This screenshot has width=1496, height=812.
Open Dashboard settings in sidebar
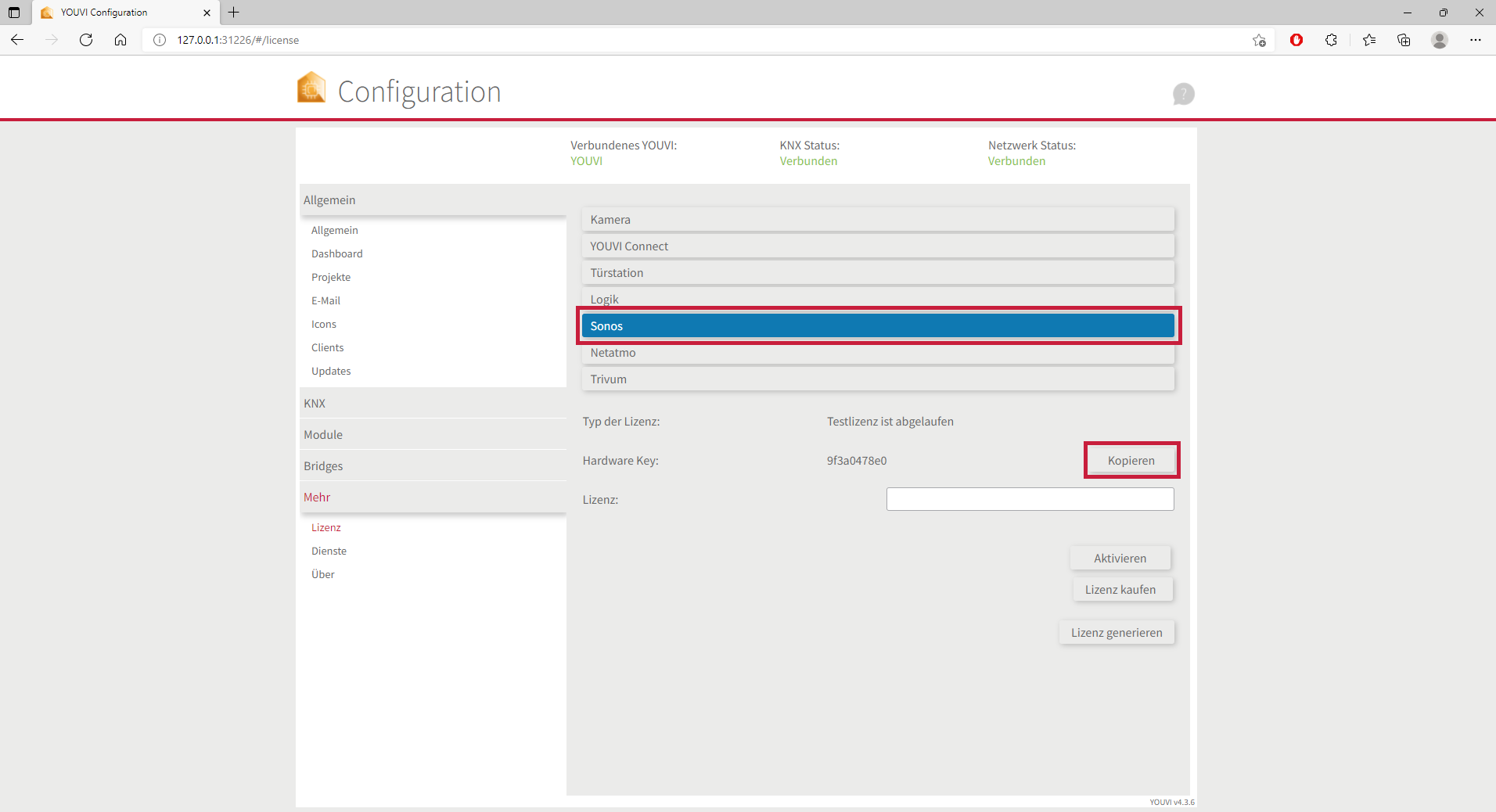337,253
